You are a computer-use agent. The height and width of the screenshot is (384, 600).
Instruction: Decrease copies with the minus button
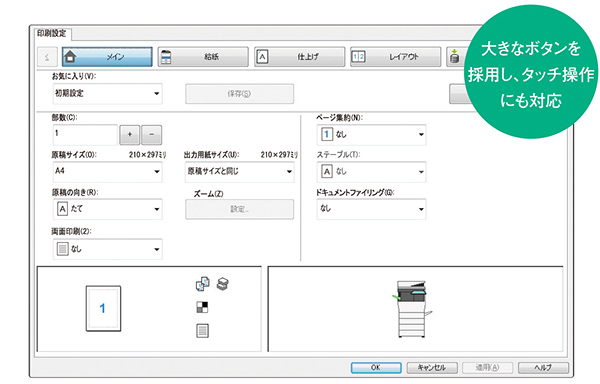(x=152, y=135)
